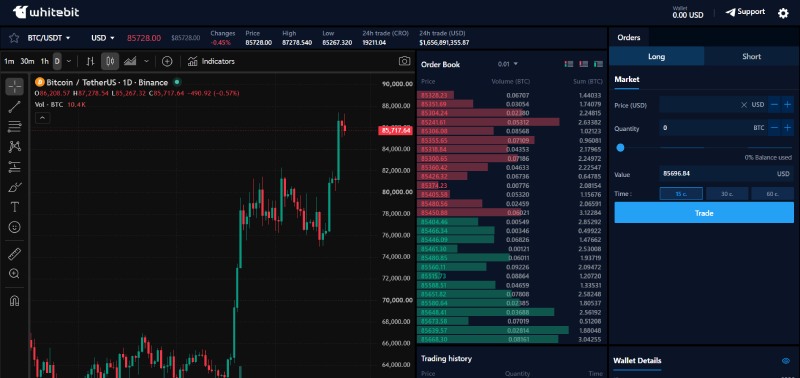Open Support via the paper plane icon
800x378 pixels.
(x=731, y=12)
